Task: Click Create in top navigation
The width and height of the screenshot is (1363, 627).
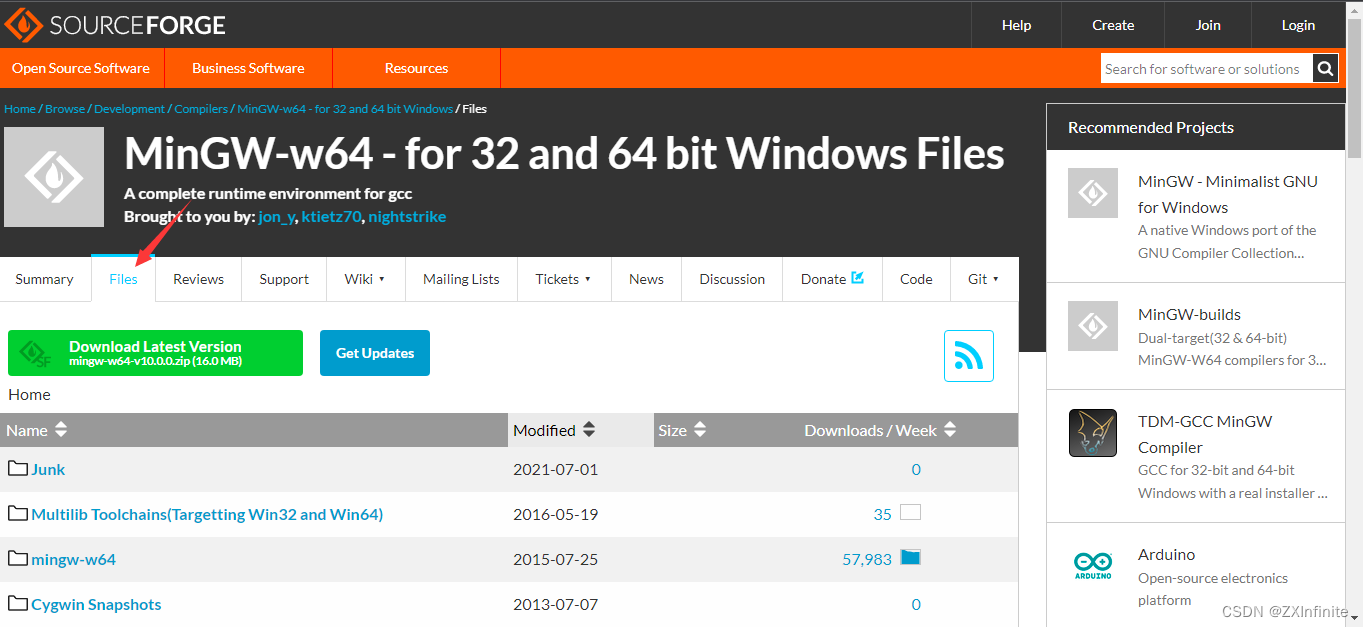Action: [x=1113, y=25]
